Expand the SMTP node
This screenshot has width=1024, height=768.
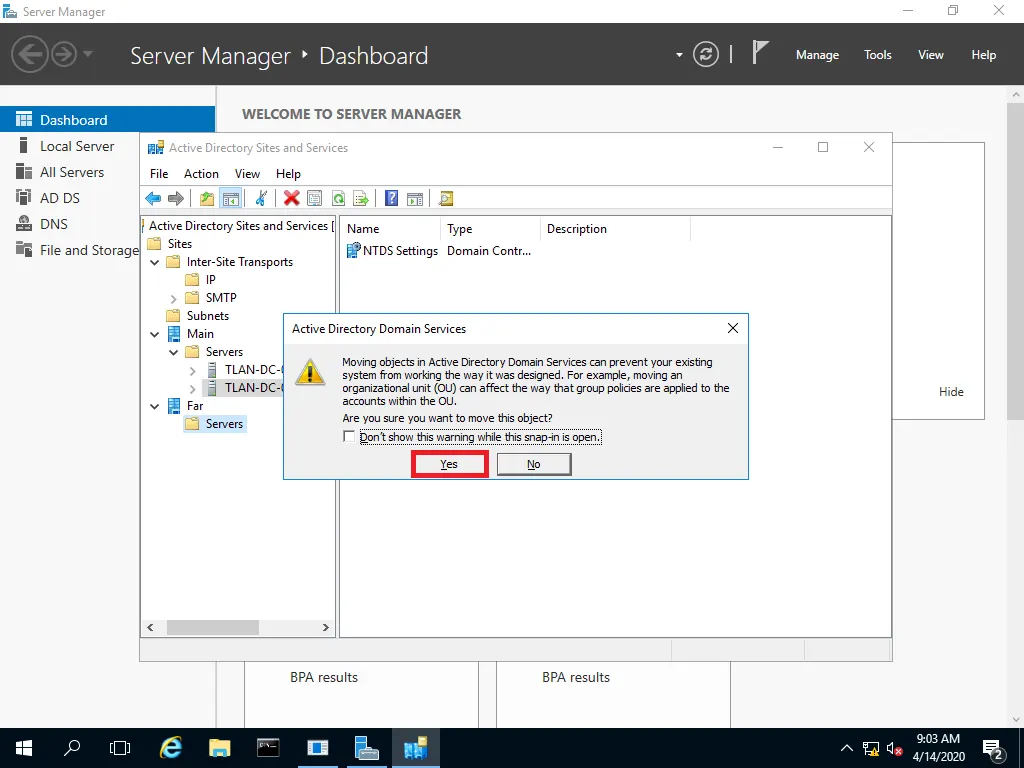173,298
